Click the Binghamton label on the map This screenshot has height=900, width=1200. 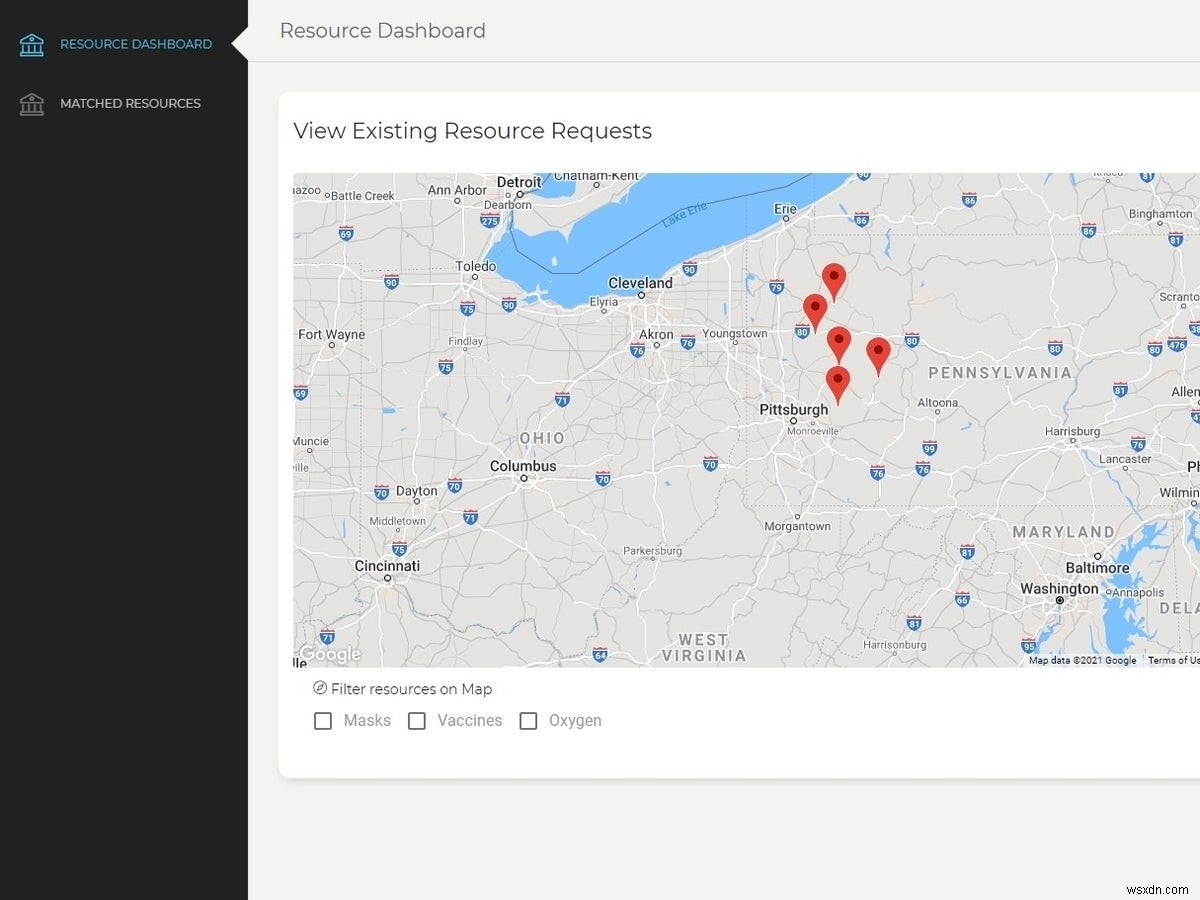point(1161,214)
